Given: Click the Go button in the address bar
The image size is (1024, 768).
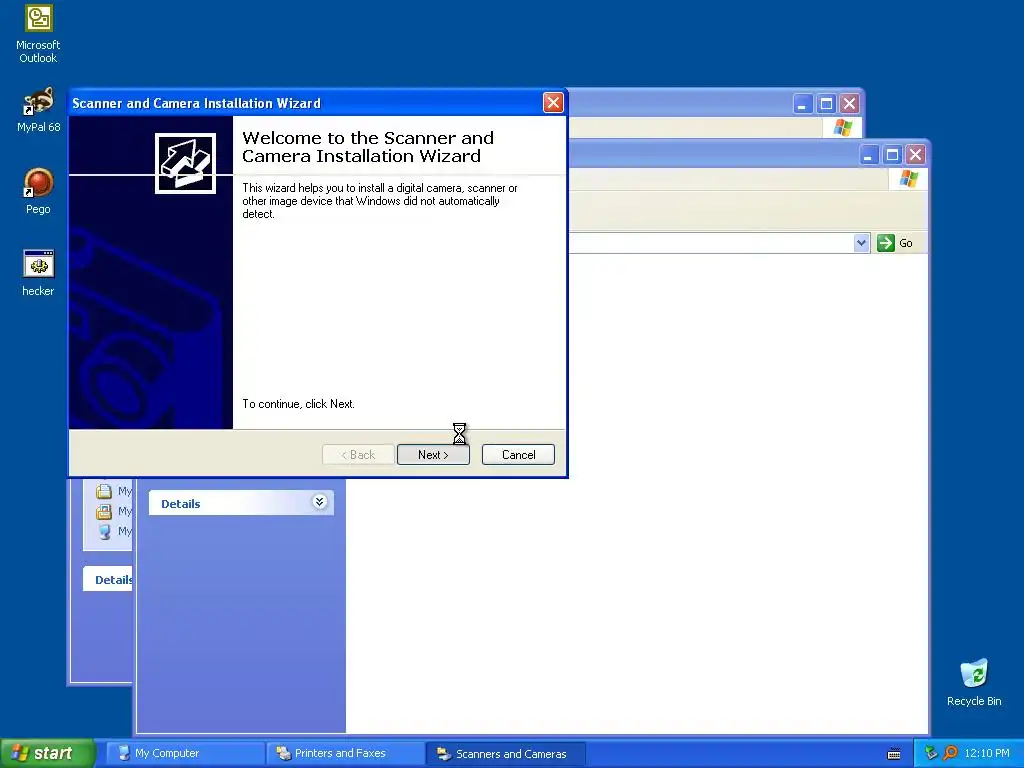Looking at the screenshot, I should [x=895, y=243].
